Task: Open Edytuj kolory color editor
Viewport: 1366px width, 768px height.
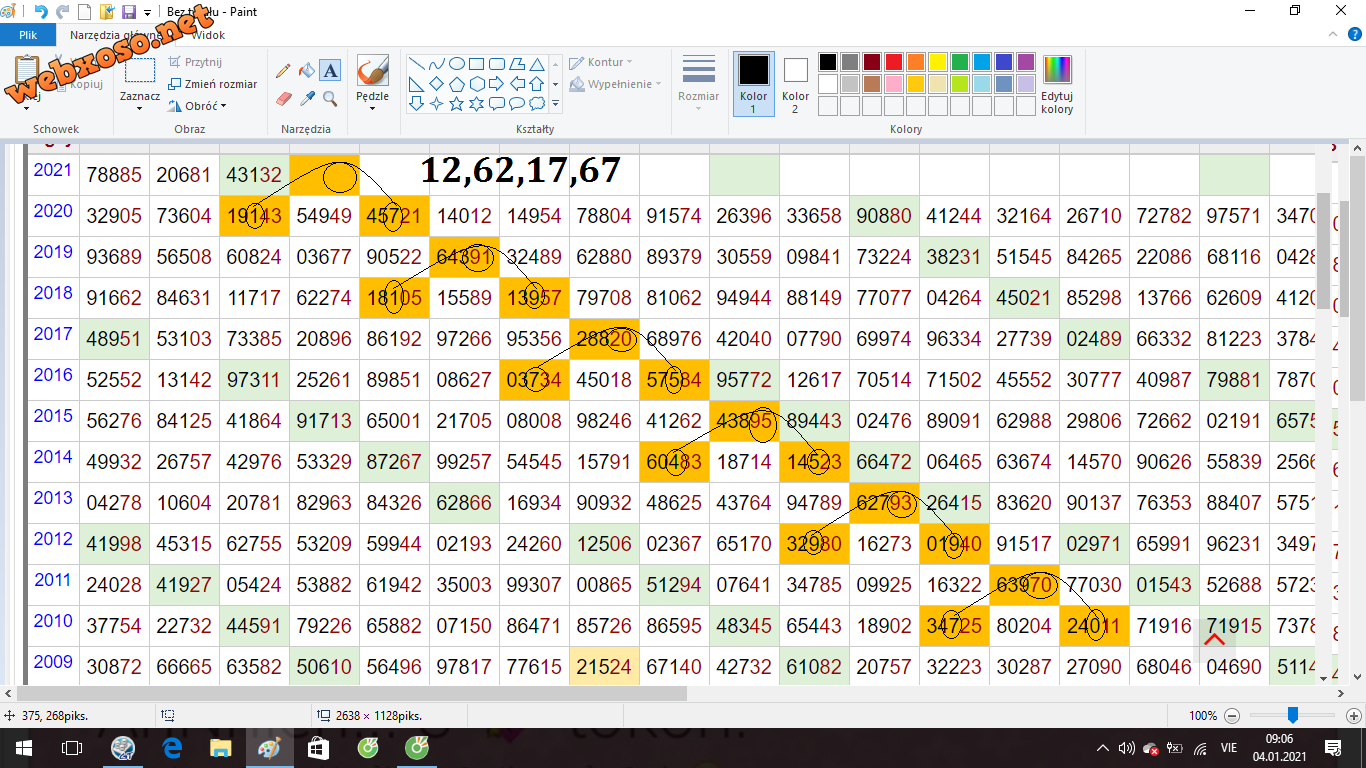Action: point(1057,84)
